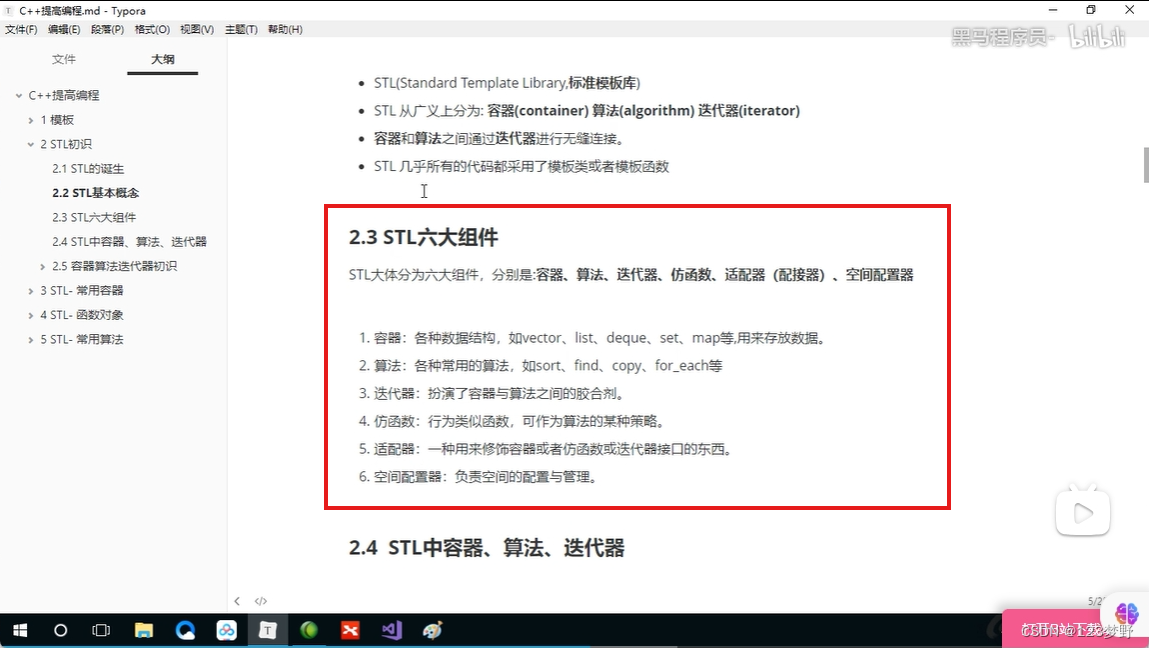1149x648 pixels.
Task: Open Windows Task View
Action: click(x=100, y=630)
